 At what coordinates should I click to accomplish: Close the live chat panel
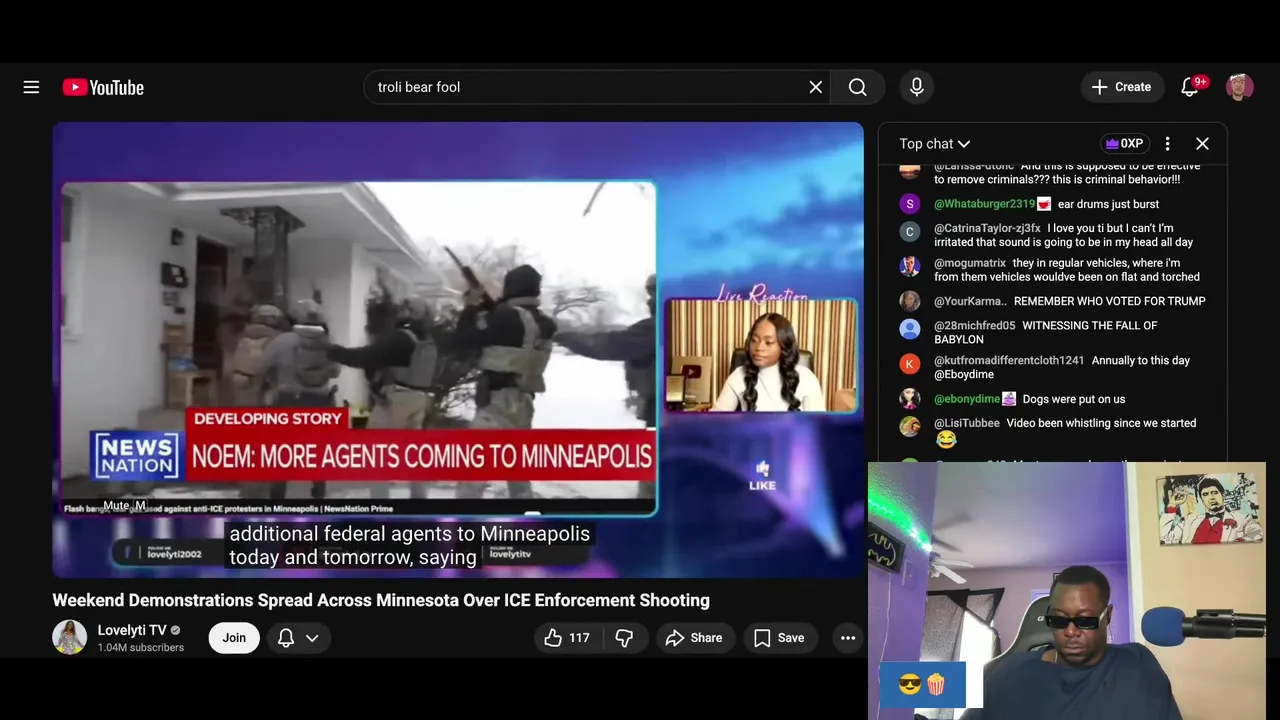coord(1202,144)
